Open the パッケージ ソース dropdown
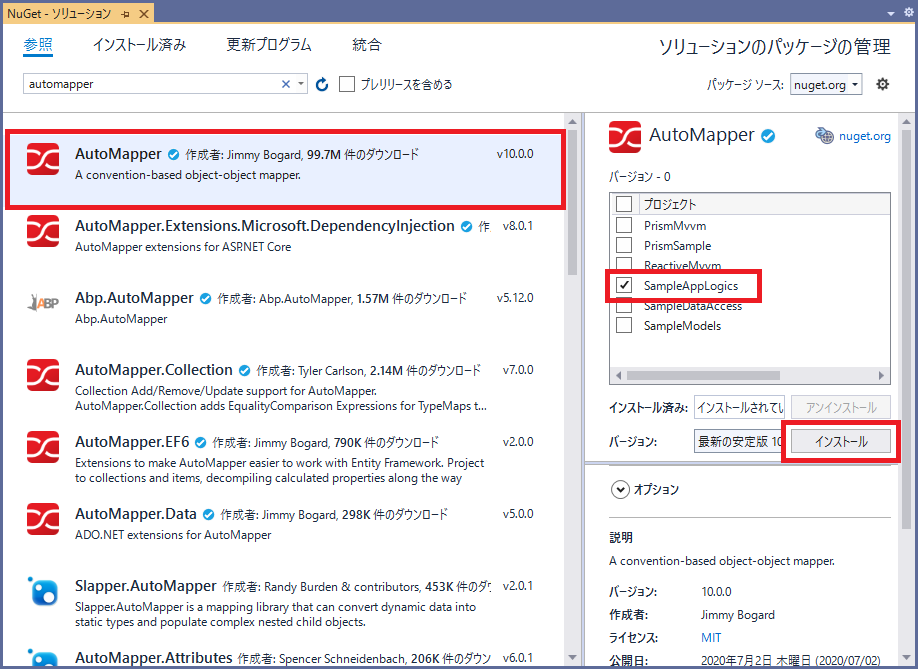 [x=825, y=85]
